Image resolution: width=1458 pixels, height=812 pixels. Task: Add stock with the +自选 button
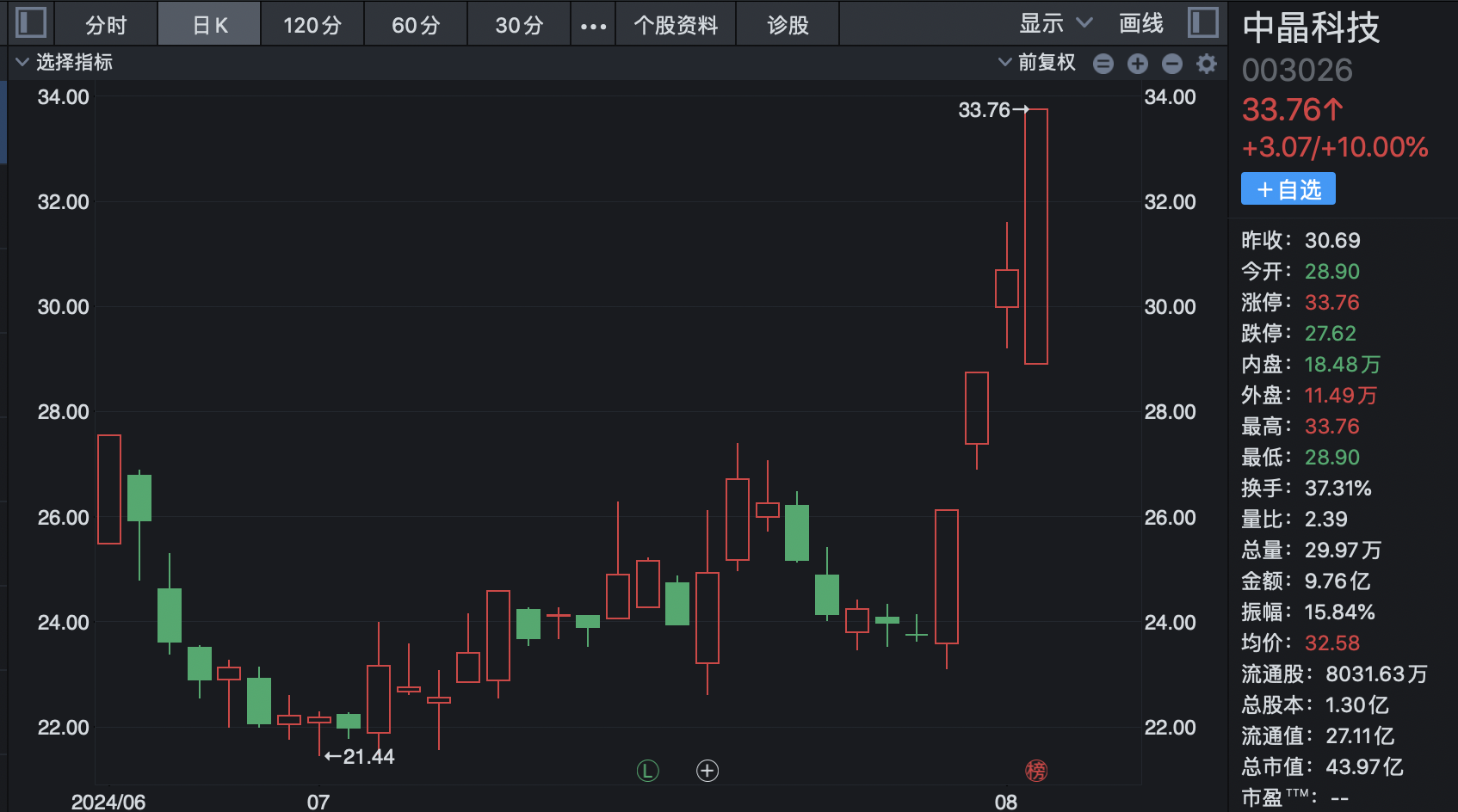click(1288, 189)
